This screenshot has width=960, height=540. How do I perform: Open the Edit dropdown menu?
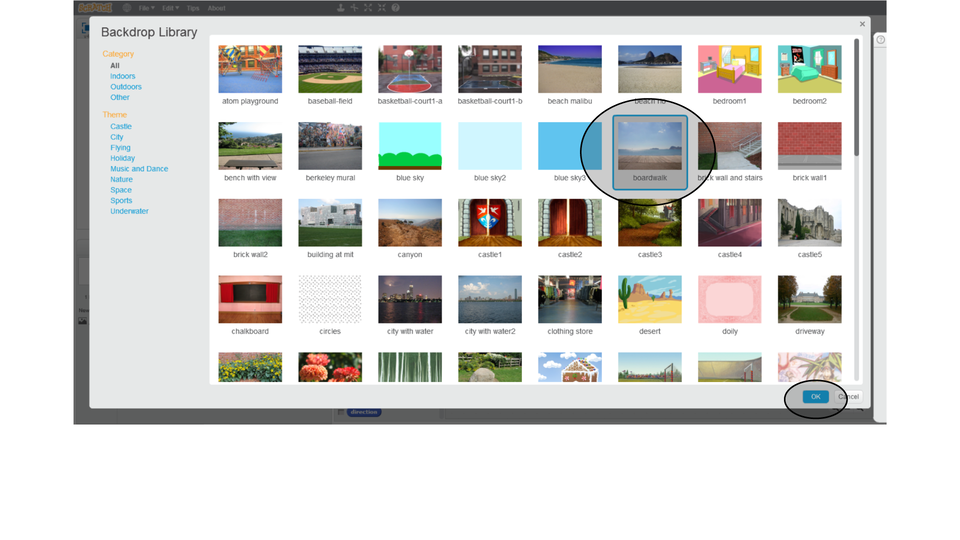(172, 8)
